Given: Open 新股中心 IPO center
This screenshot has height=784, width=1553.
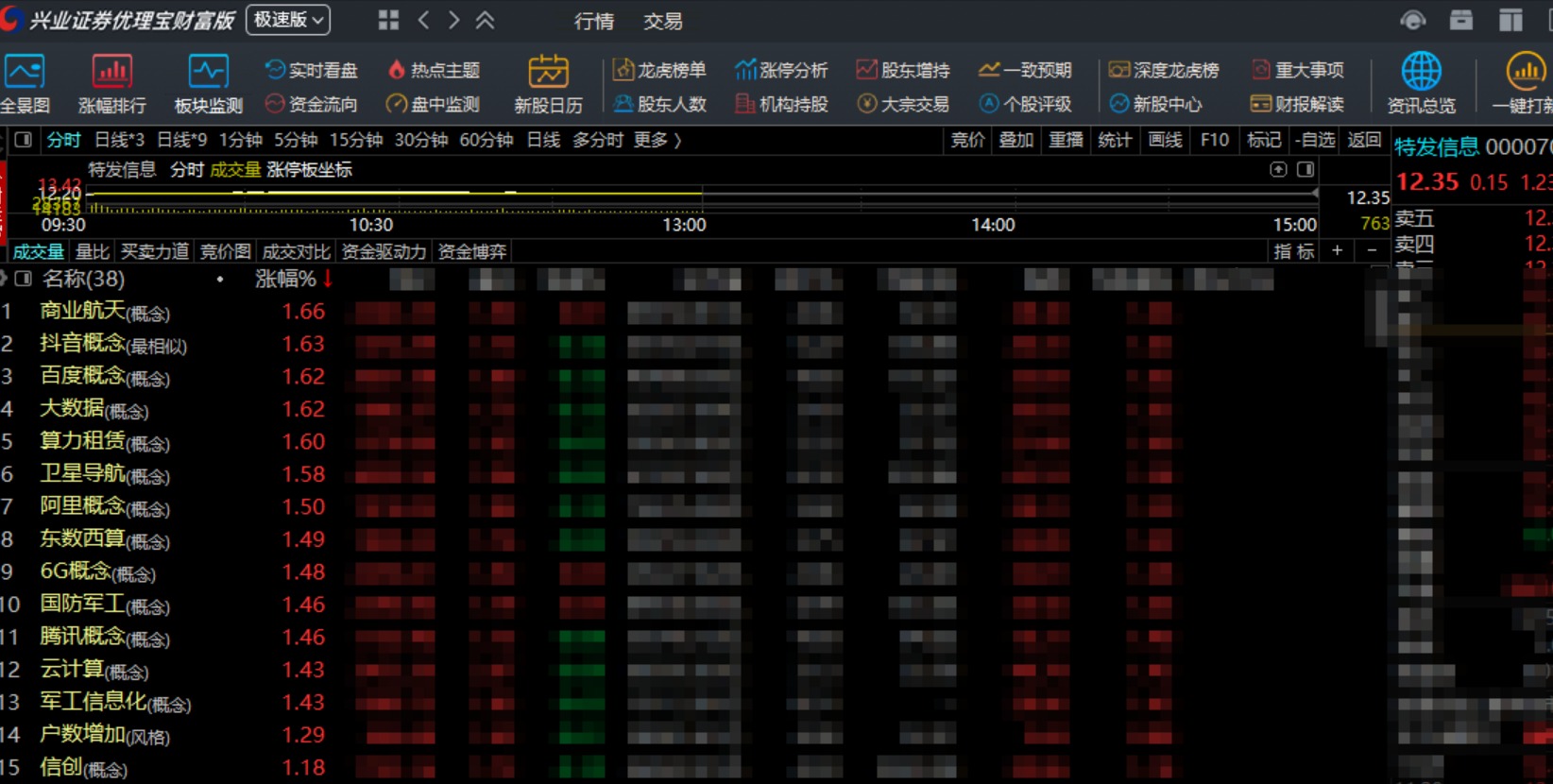Looking at the screenshot, I should click(x=1155, y=104).
